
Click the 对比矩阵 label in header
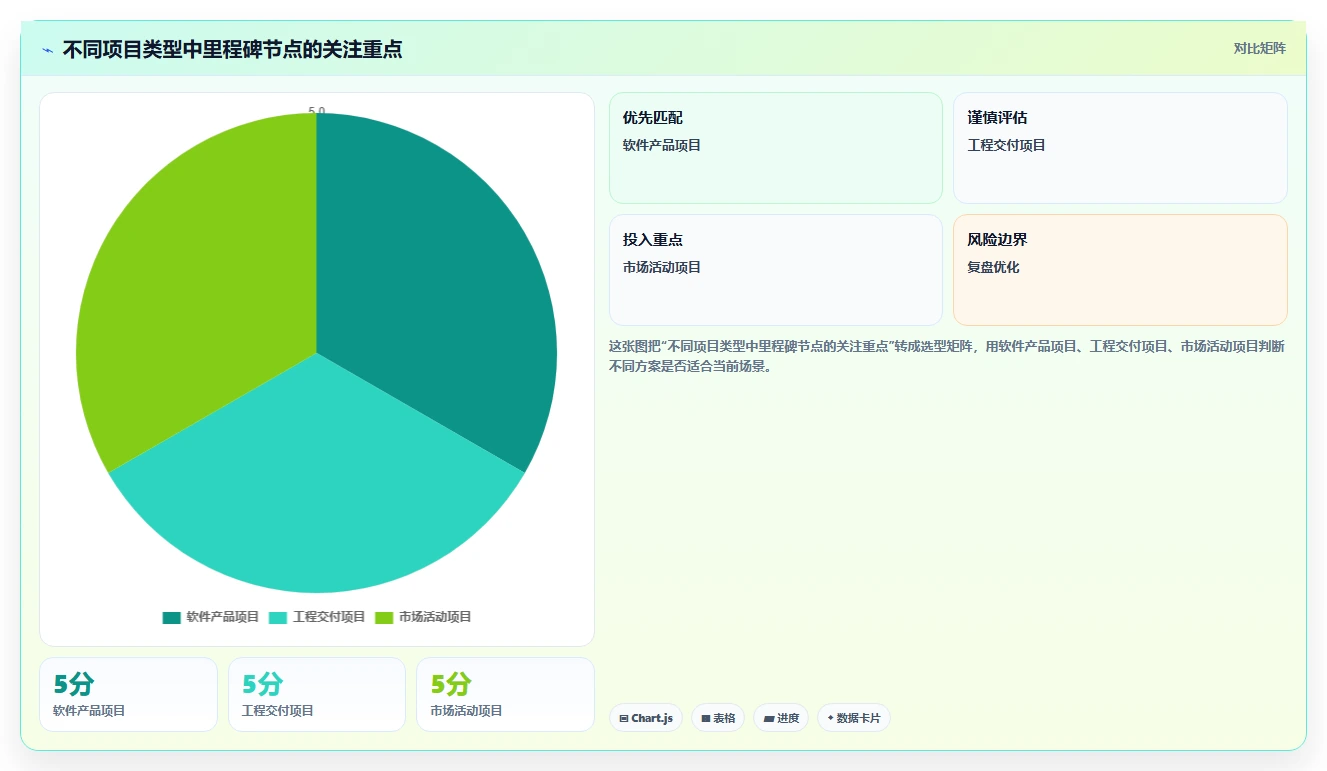tap(1259, 48)
